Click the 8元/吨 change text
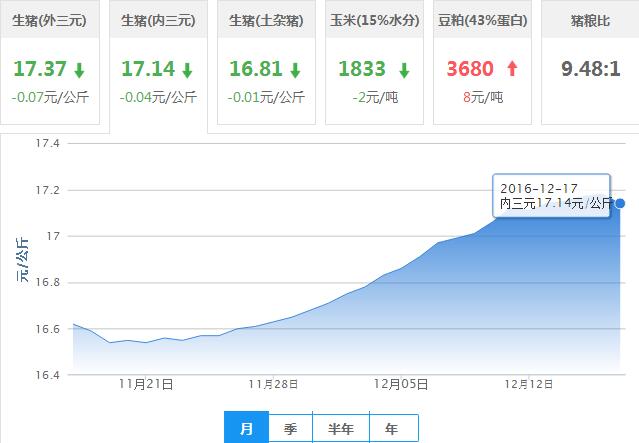 (483, 97)
